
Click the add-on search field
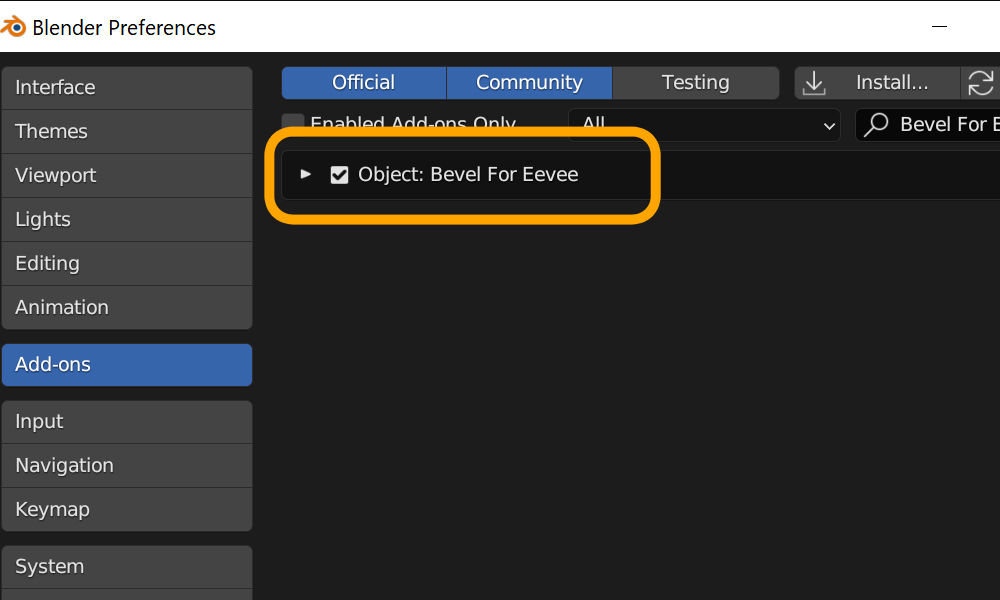tap(928, 124)
